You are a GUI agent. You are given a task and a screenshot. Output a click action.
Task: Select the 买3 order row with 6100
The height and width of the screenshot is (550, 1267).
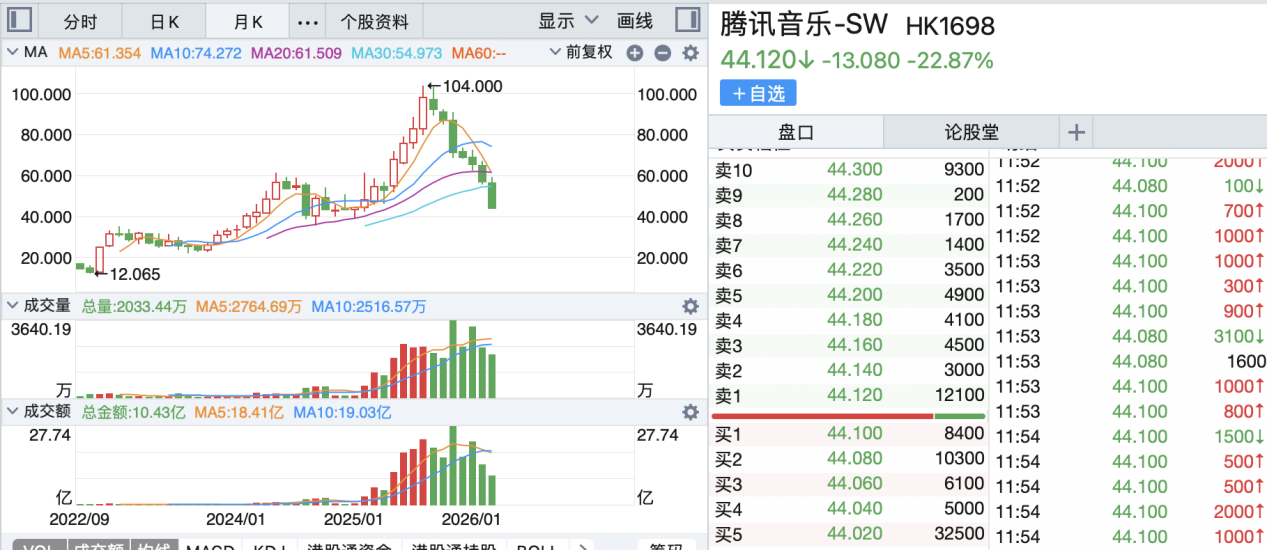[848, 484]
